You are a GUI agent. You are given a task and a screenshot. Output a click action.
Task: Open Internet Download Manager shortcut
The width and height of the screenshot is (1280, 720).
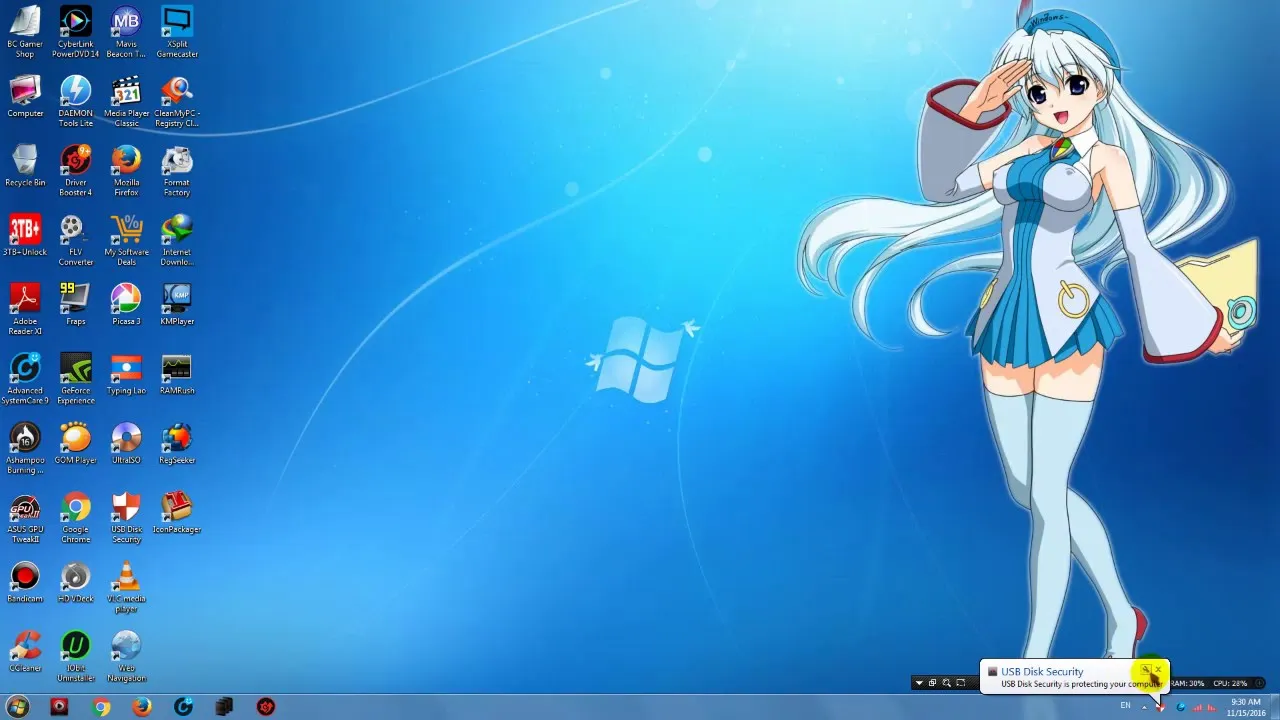point(177,239)
